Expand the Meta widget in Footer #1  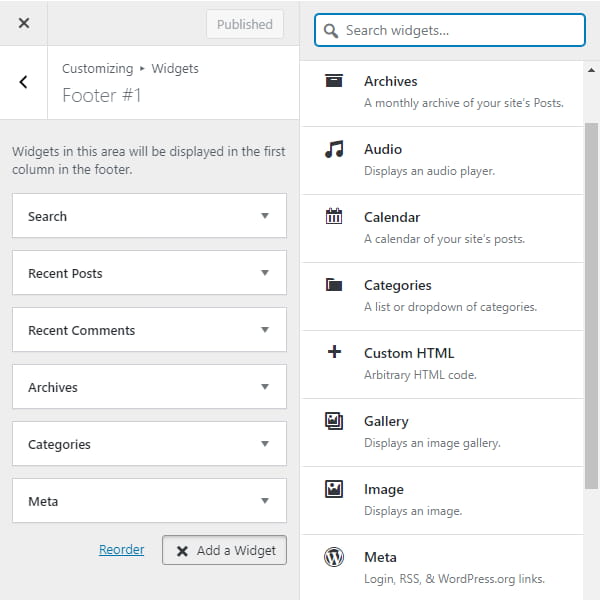coord(265,501)
